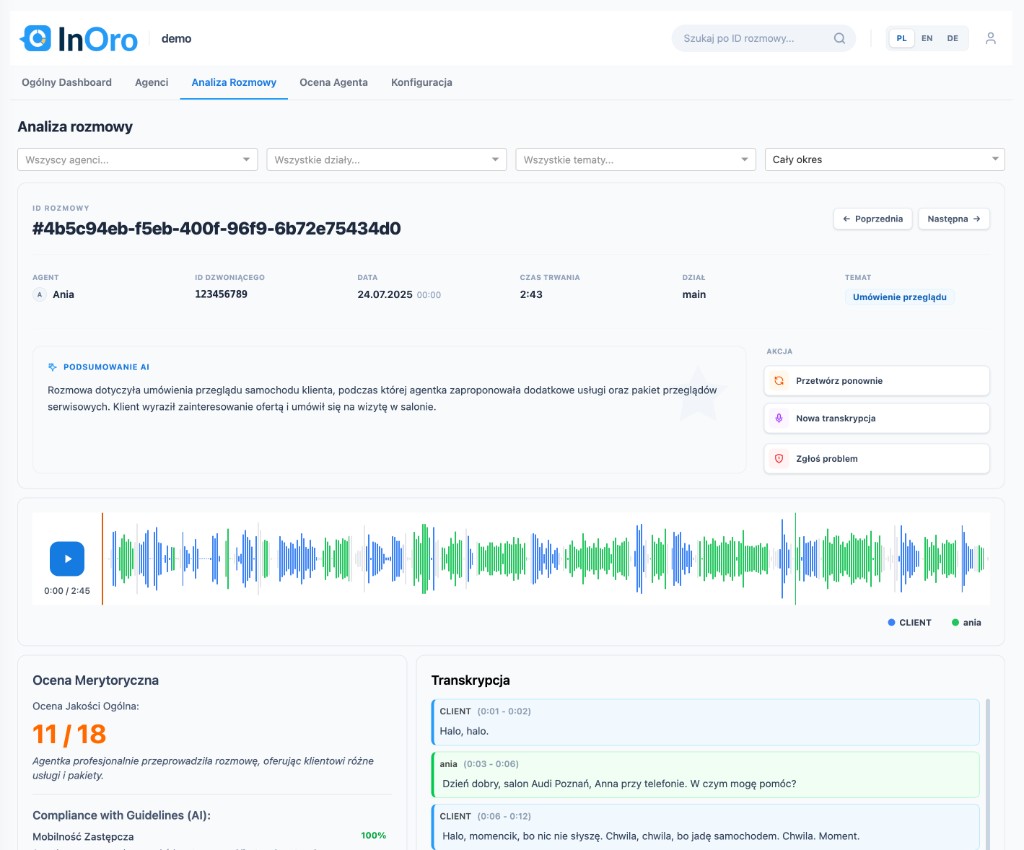The width and height of the screenshot is (1024, 850).
Task: Go to the Poprzednia conversation
Action: (872, 219)
